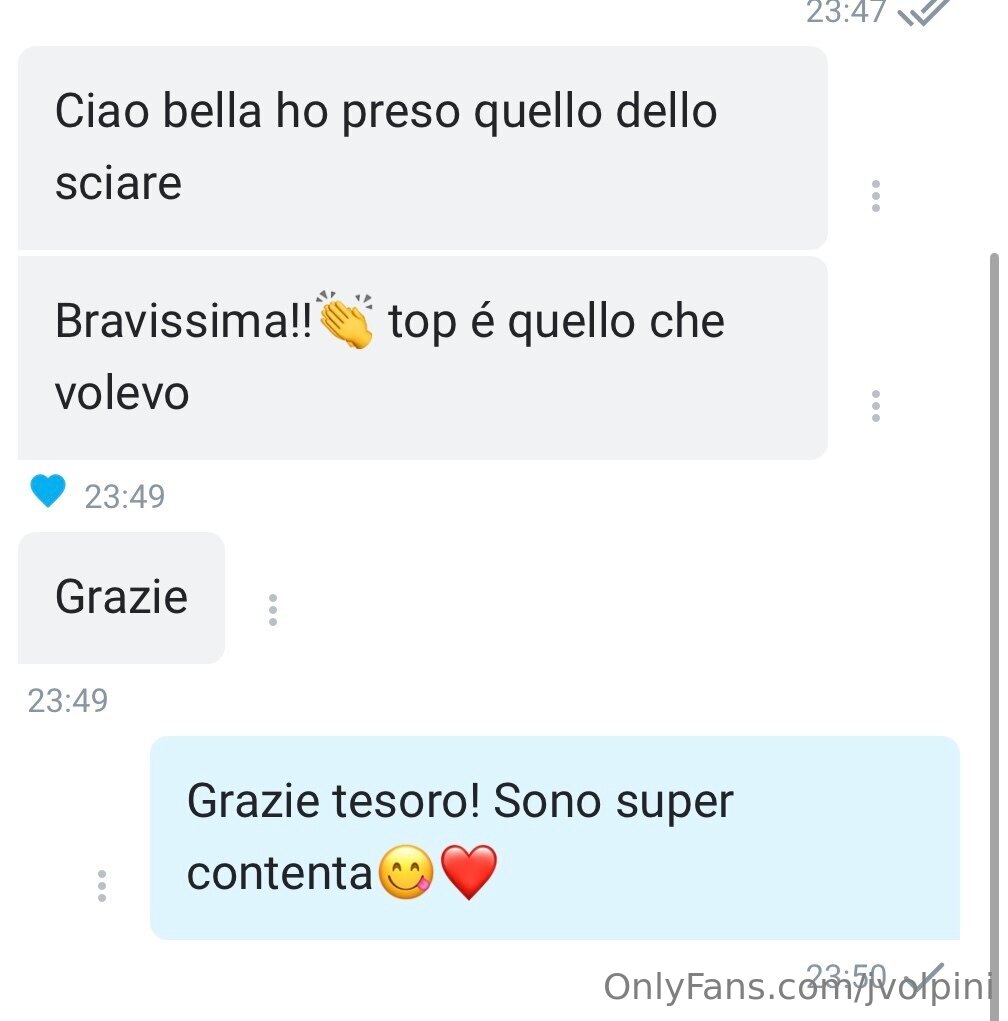This screenshot has height=1021, width=1008.
Task: Click the double-check read receipt at top
Action: coord(923,12)
